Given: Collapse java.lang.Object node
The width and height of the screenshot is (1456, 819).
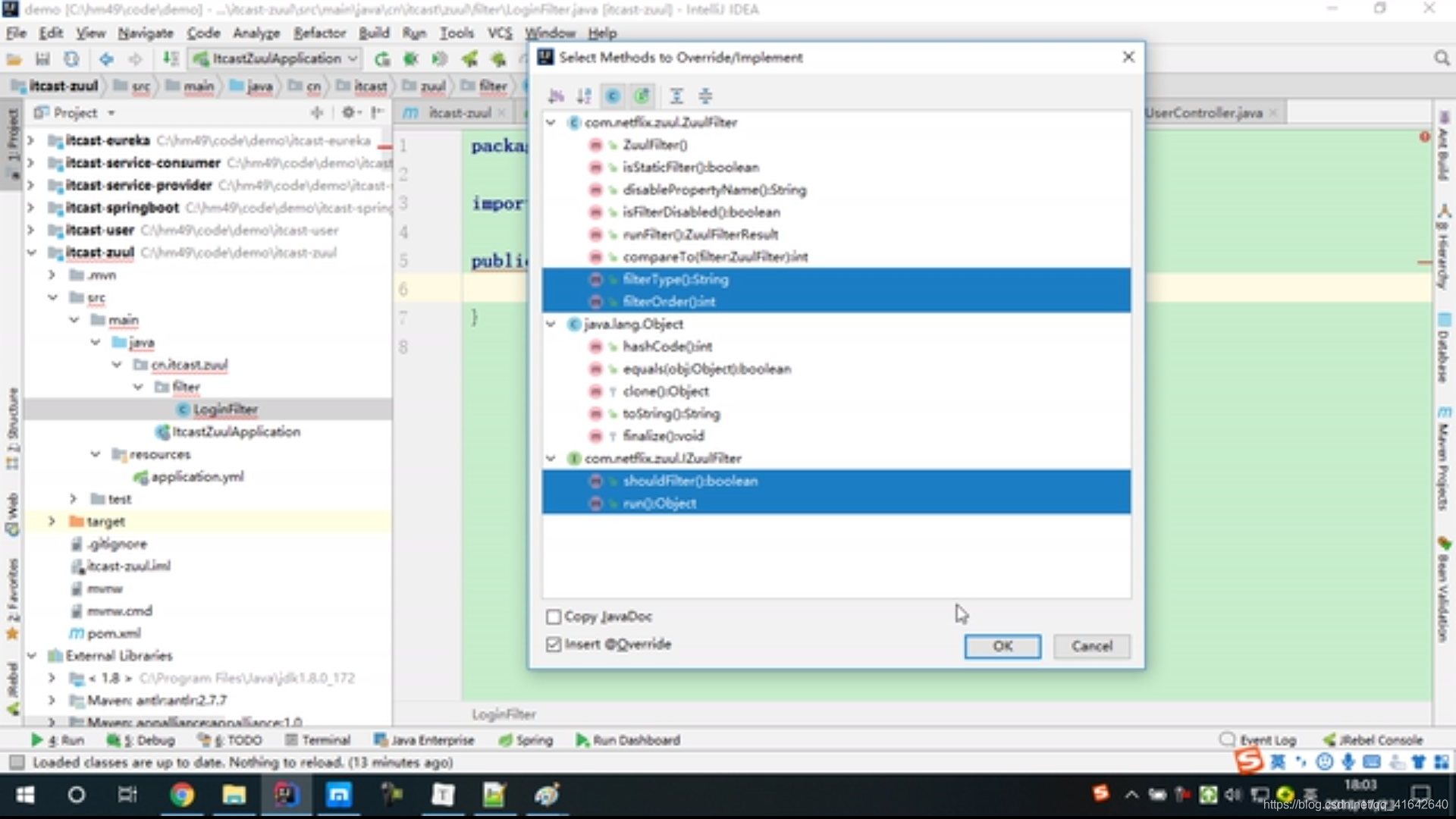Looking at the screenshot, I should pos(551,324).
